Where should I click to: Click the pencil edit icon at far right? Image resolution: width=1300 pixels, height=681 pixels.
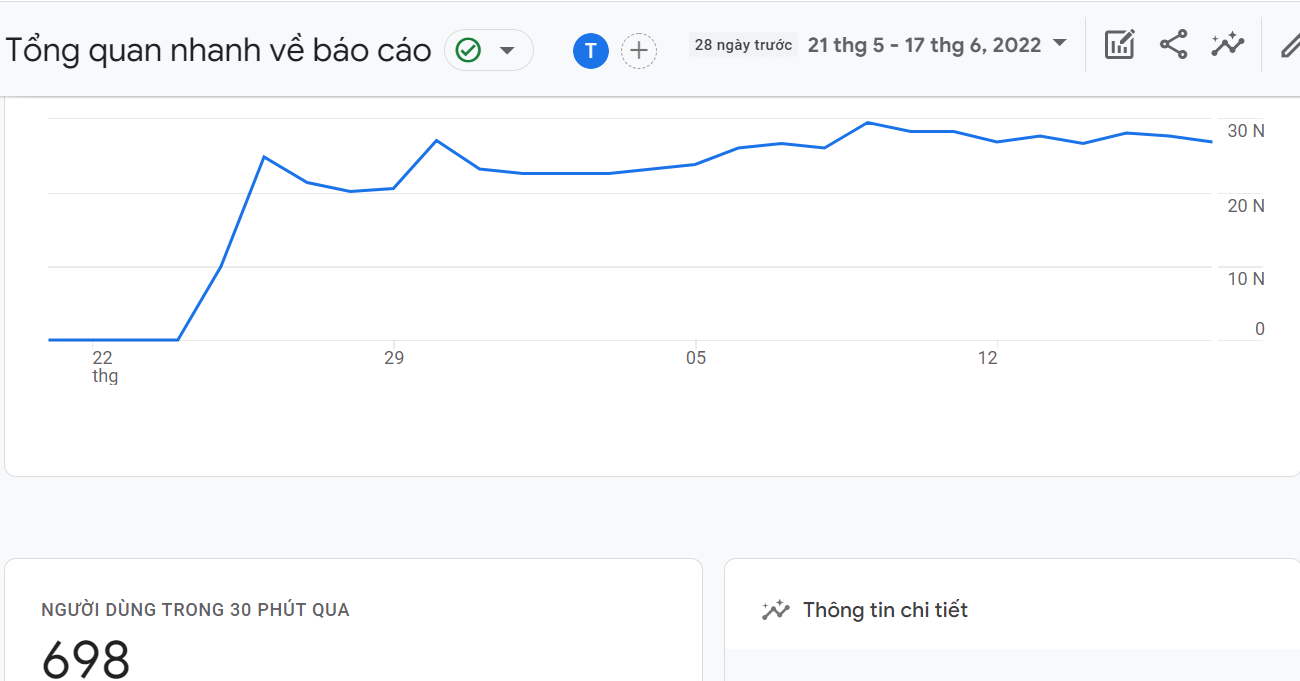coord(1289,45)
